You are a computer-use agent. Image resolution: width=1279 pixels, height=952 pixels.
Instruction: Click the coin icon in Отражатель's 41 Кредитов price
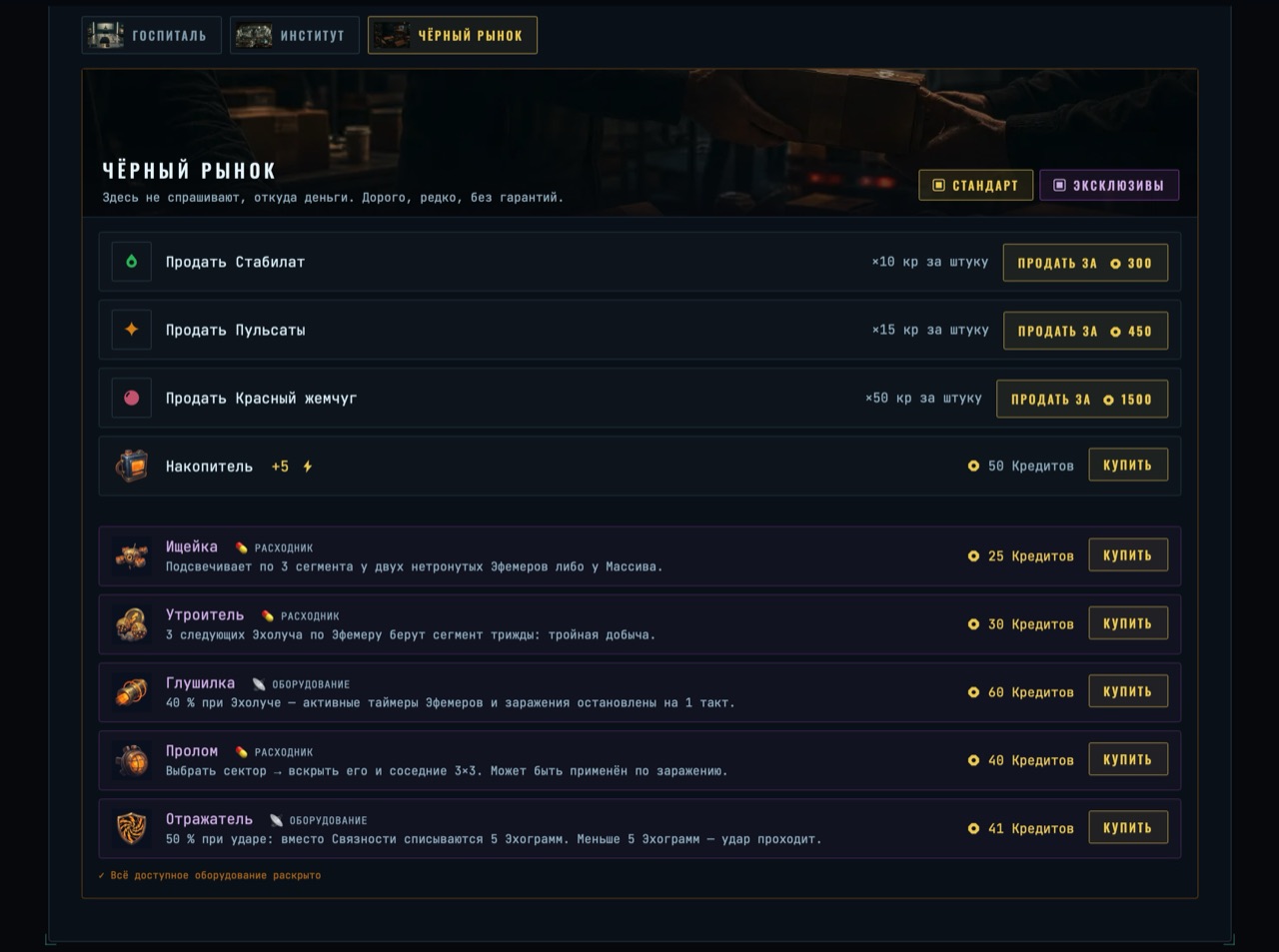(x=973, y=828)
